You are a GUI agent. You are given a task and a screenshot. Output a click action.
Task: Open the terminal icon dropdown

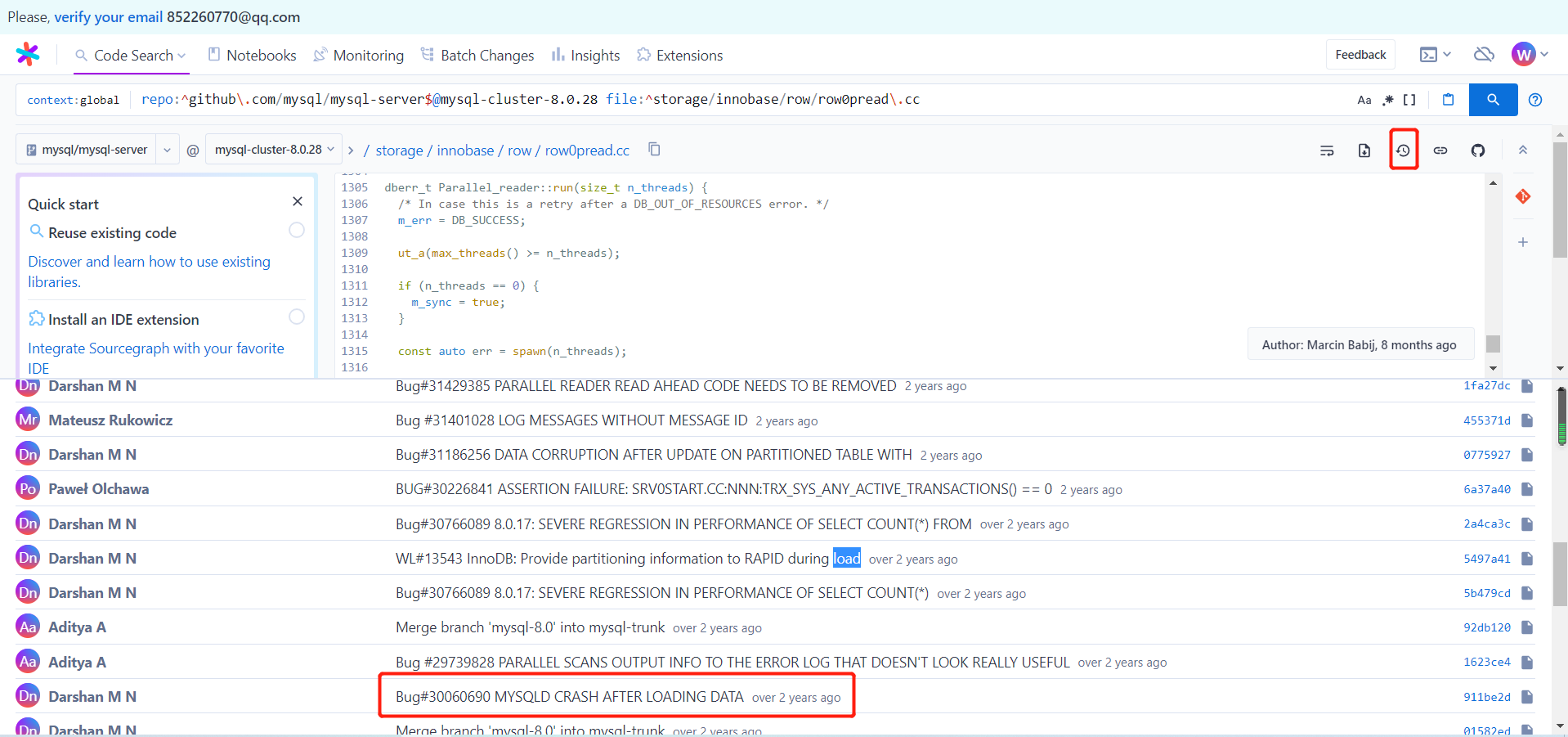click(x=1436, y=55)
